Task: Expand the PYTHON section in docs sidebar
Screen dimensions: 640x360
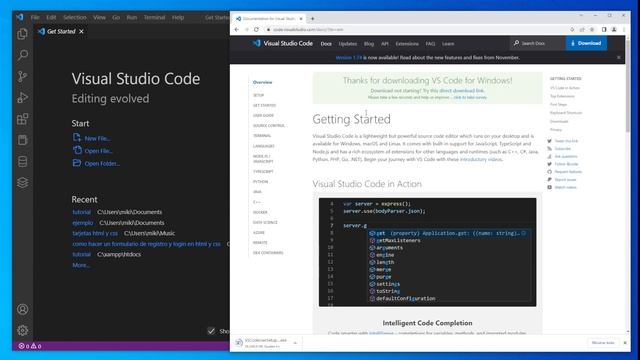Action: click(x=260, y=182)
